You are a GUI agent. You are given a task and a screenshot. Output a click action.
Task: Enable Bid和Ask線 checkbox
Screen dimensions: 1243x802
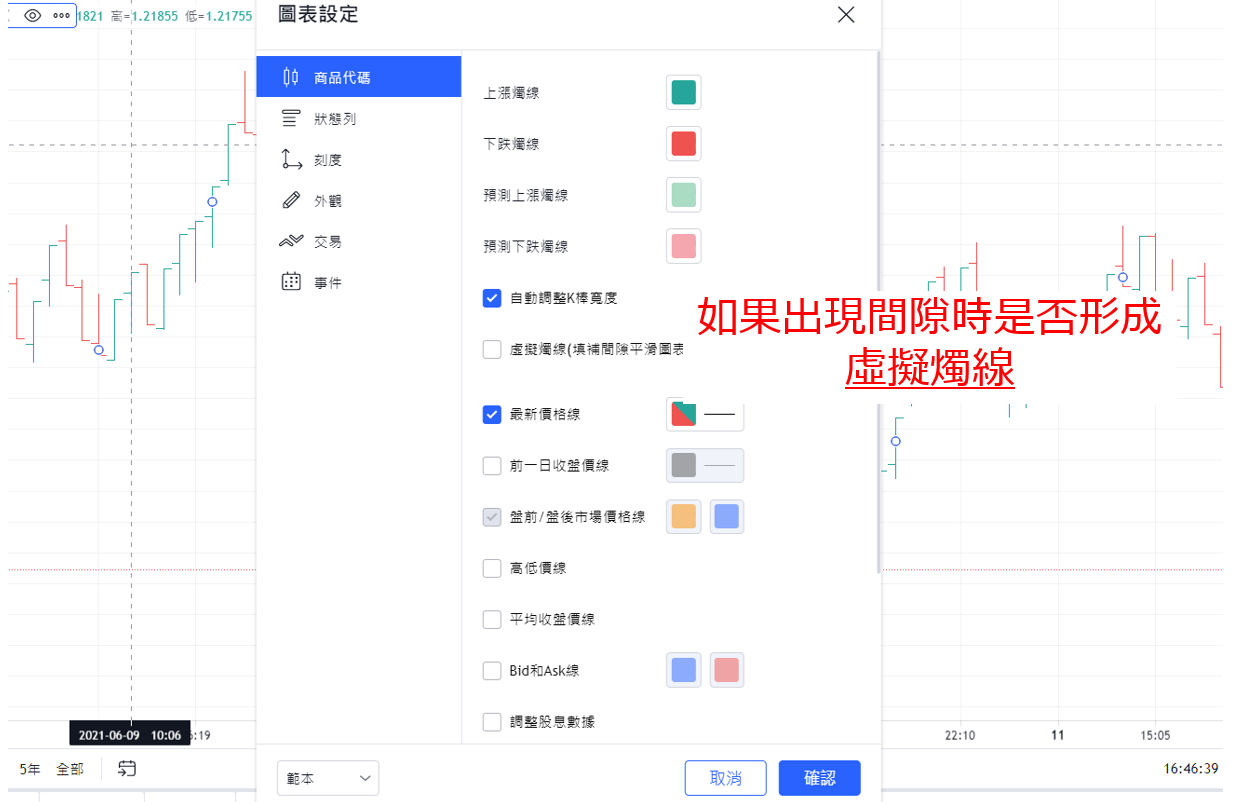(492, 670)
